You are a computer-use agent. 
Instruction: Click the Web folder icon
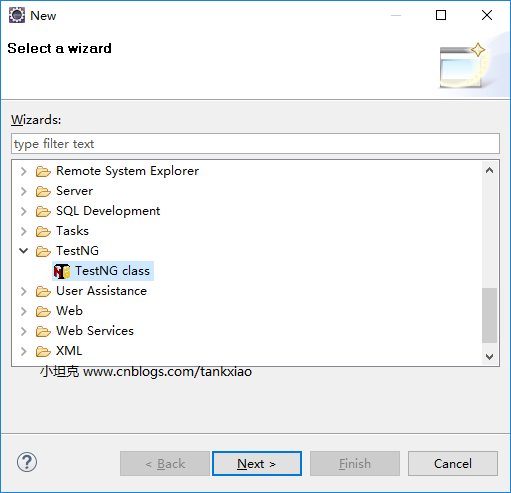click(43, 311)
